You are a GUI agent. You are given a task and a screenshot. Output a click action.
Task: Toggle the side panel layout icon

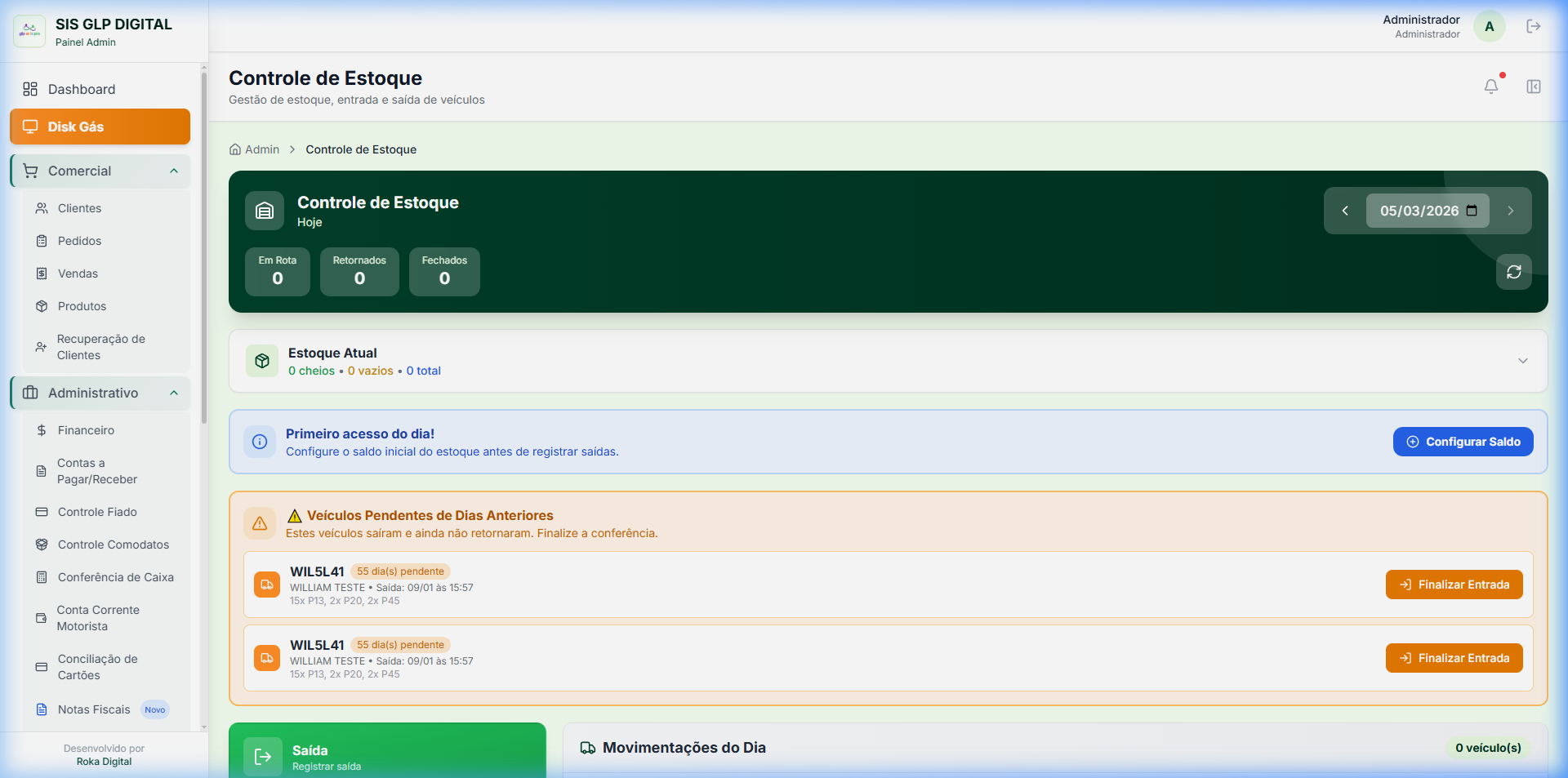click(1533, 87)
